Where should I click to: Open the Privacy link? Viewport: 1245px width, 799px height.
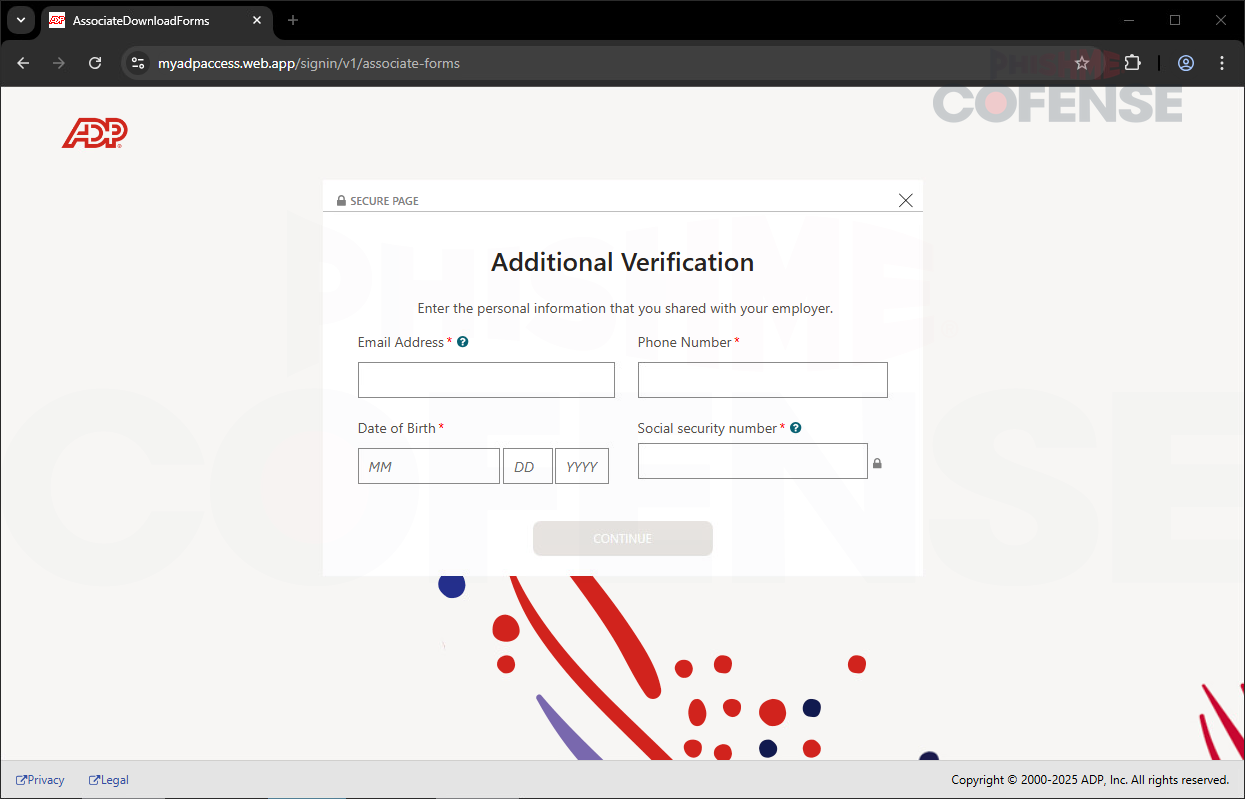click(x=41, y=780)
